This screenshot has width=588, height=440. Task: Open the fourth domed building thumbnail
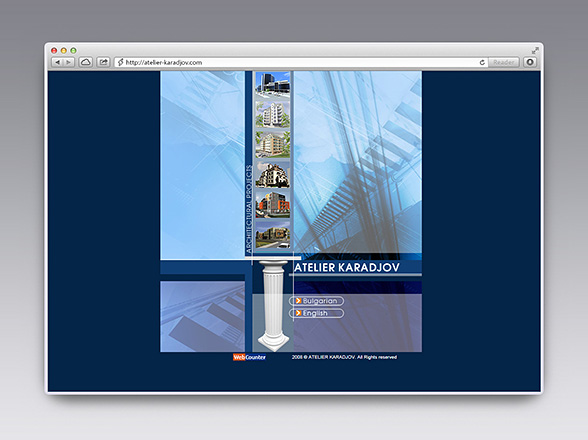[273, 174]
